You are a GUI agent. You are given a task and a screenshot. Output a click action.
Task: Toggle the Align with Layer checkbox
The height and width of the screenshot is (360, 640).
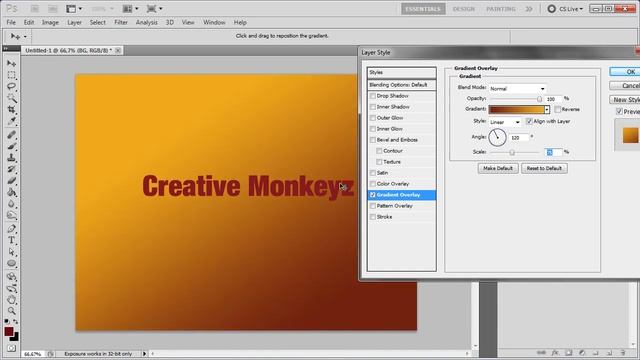529,121
